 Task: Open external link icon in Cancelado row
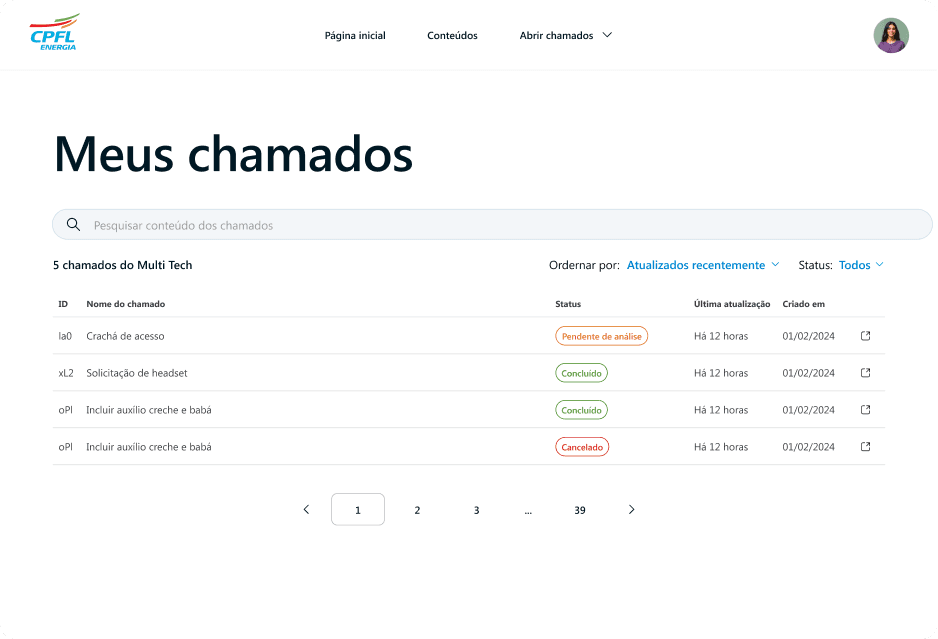point(865,446)
